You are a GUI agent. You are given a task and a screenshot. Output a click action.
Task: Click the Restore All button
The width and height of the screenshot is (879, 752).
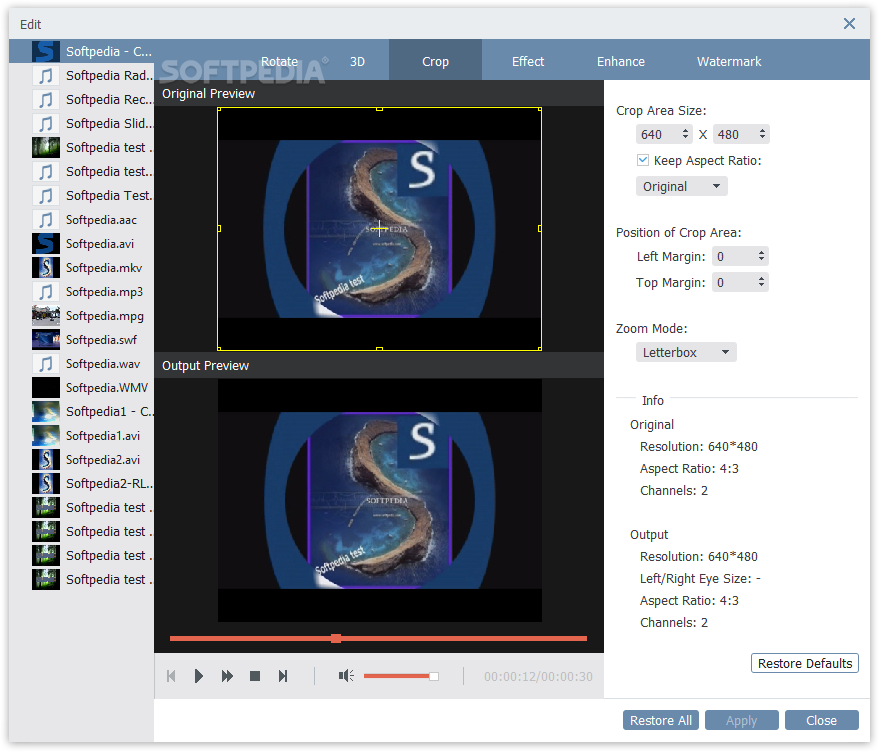[x=661, y=721]
